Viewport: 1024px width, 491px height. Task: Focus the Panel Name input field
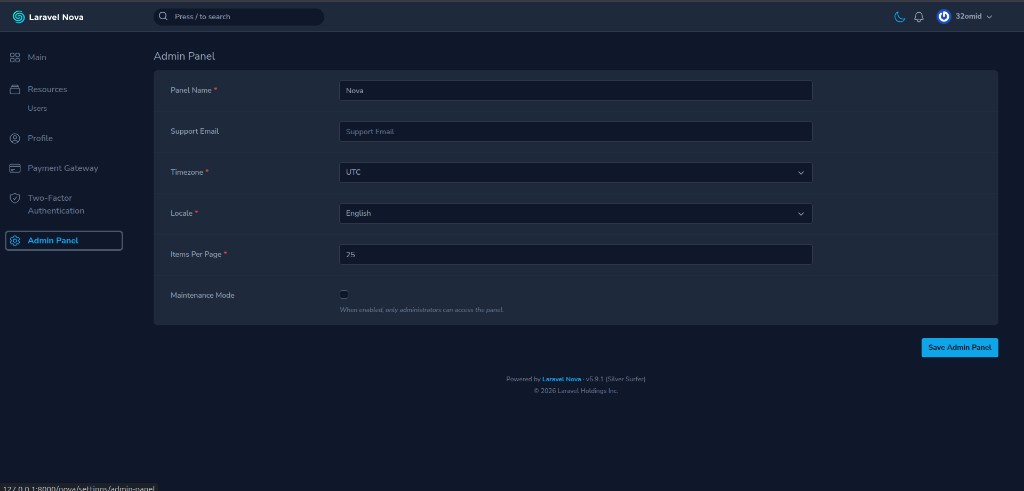pyautogui.click(x=575, y=91)
